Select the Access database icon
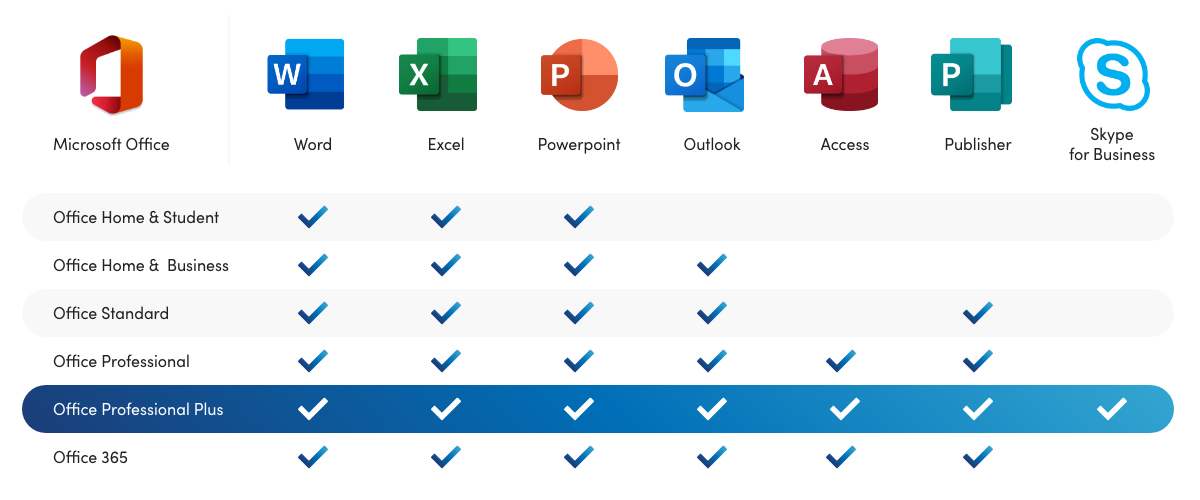 coord(841,75)
